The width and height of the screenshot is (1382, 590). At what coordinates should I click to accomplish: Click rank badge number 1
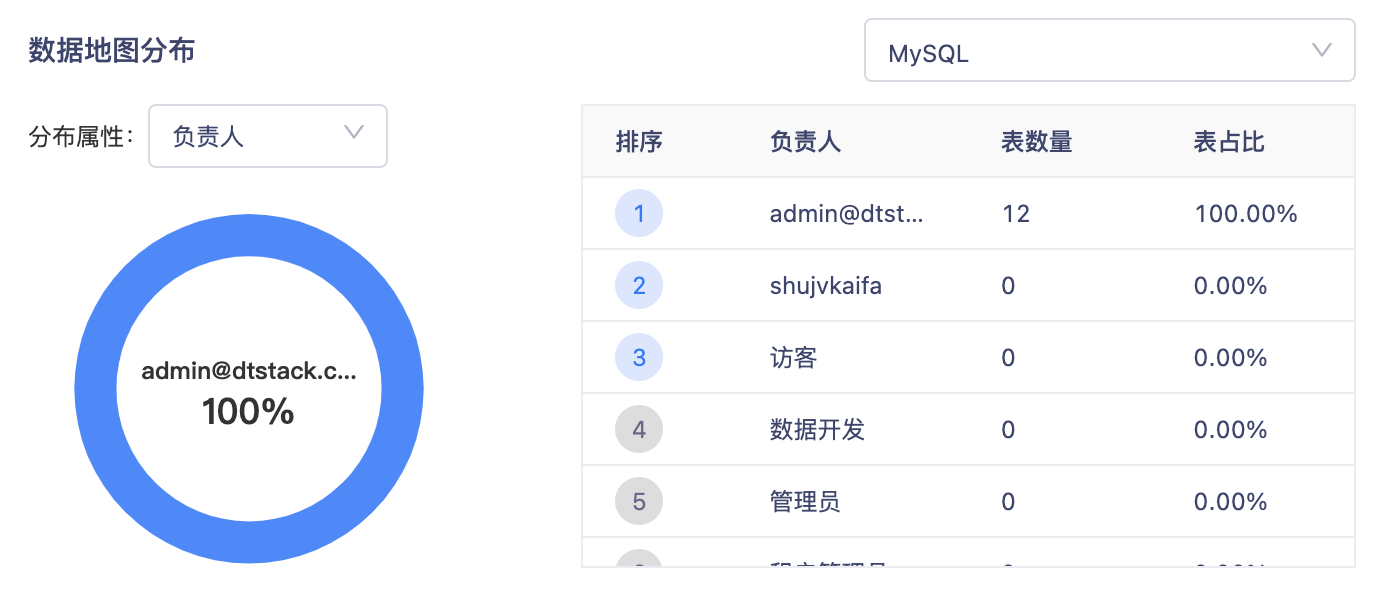point(639,213)
